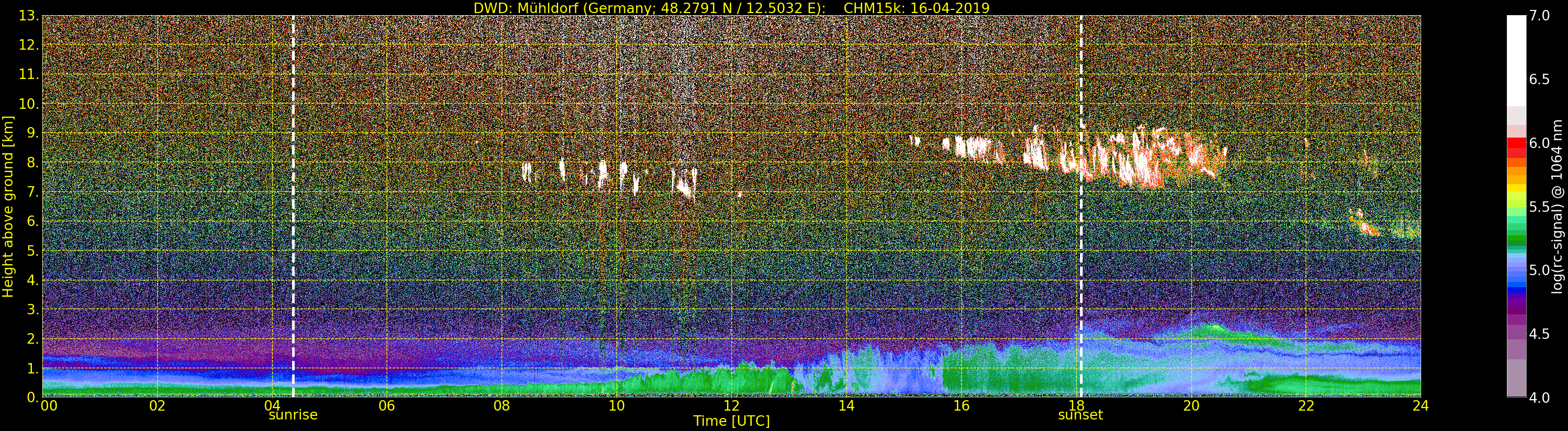Click the white dashed sunset line
The width and height of the screenshot is (1568, 431).
[x=1081, y=207]
